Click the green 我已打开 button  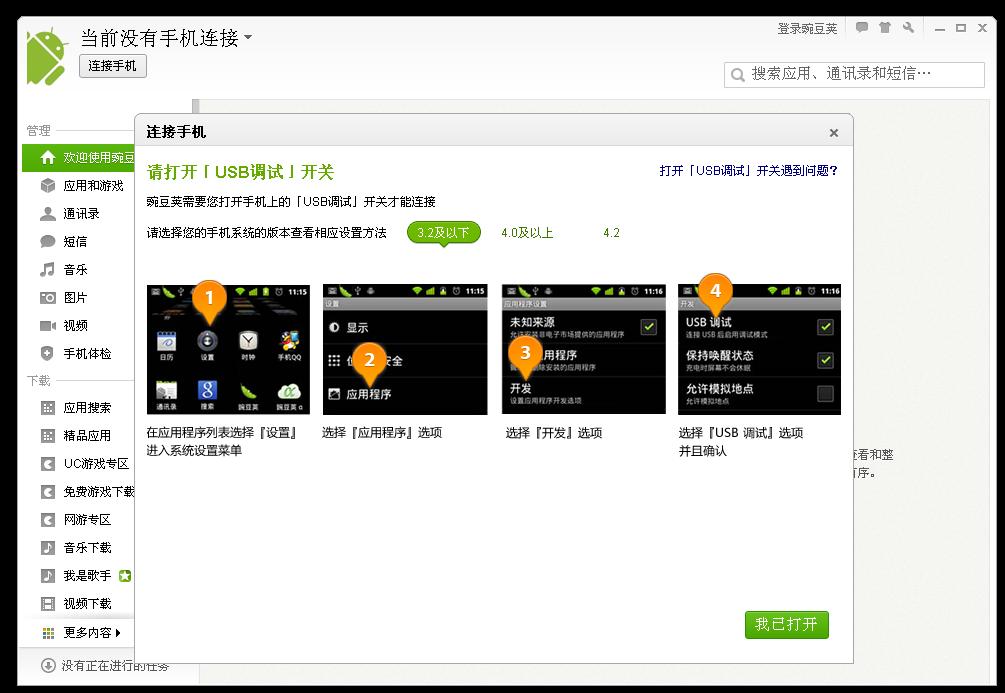[786, 624]
